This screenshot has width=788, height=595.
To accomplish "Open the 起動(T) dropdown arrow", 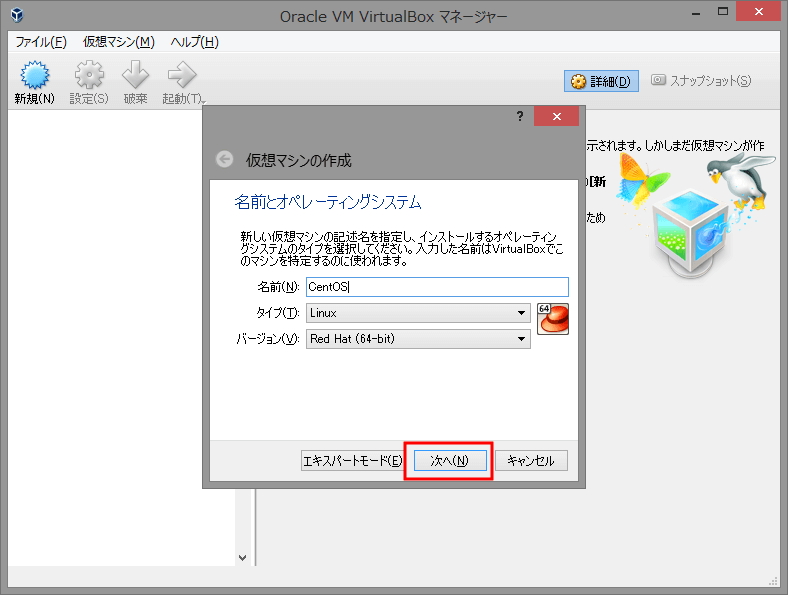I will tap(204, 102).
